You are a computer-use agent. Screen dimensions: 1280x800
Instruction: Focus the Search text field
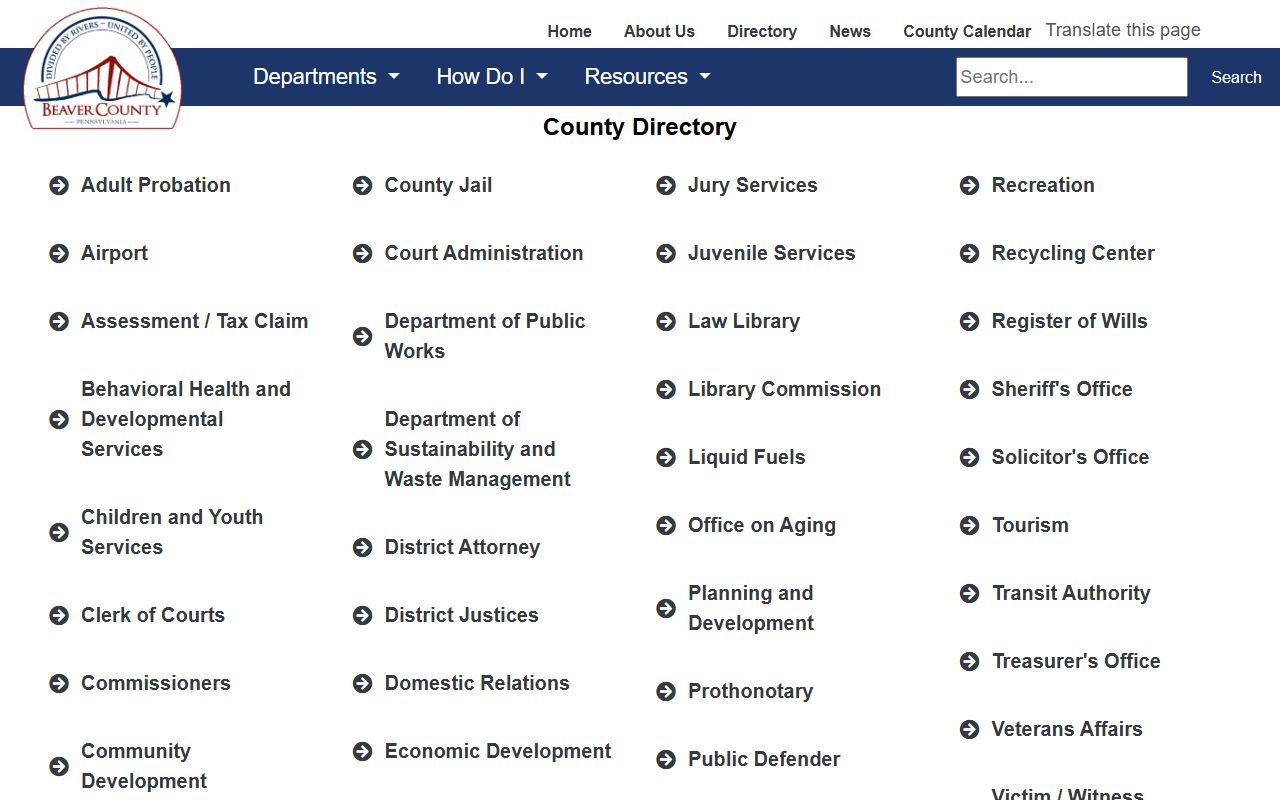[1072, 77]
